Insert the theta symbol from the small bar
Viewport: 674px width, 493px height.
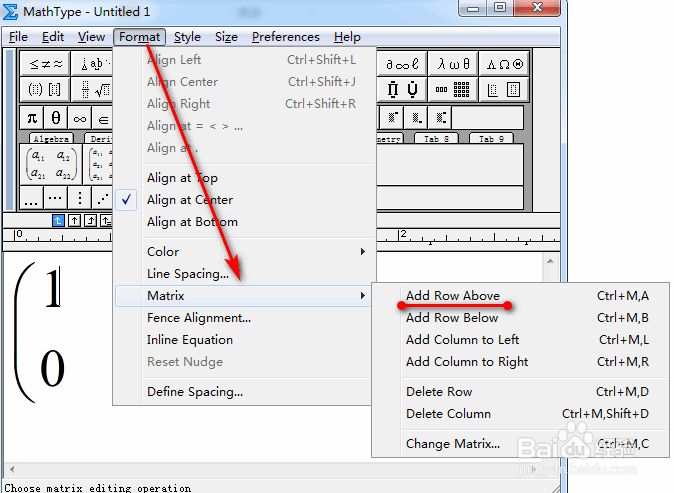55,118
